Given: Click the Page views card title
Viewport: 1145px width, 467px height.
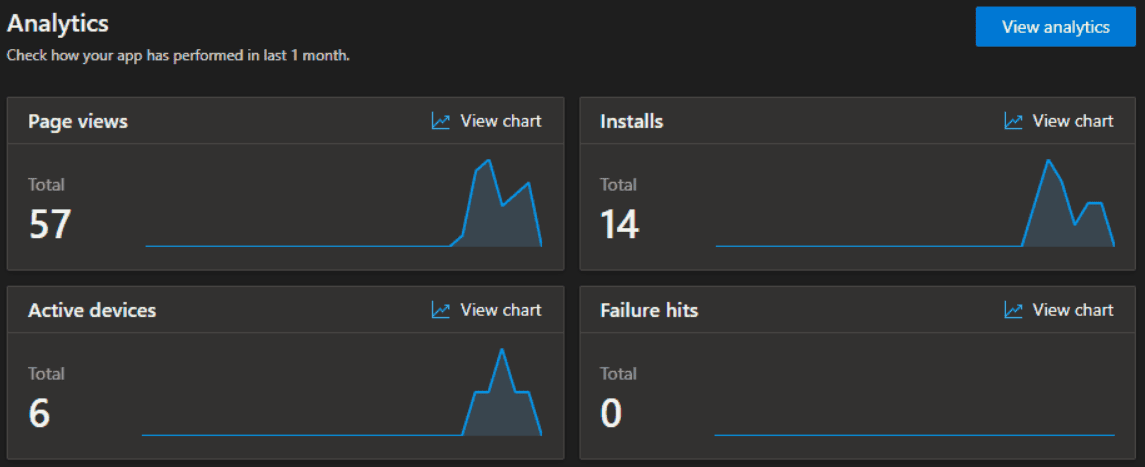Looking at the screenshot, I should (78, 121).
